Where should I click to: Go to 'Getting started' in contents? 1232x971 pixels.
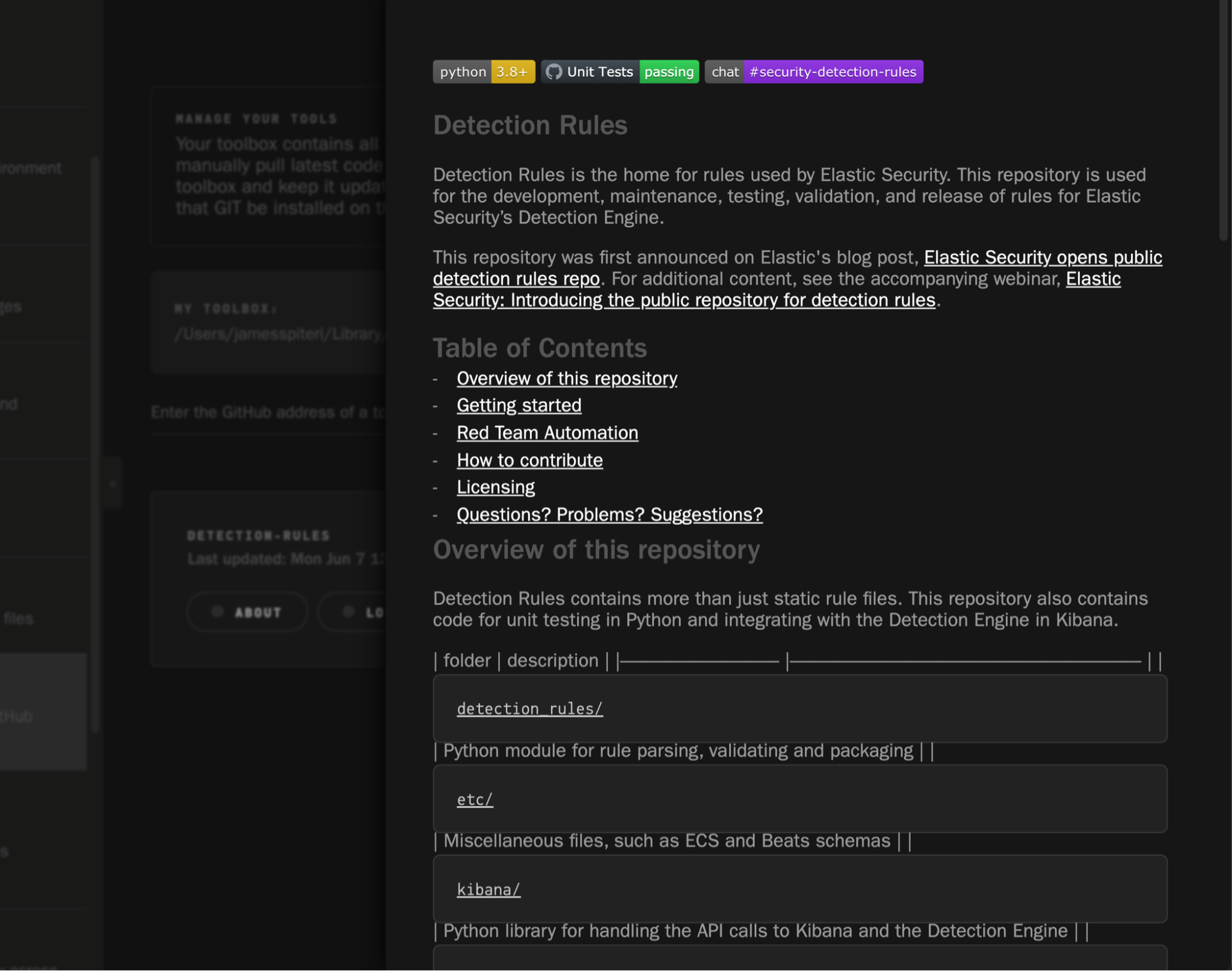coord(519,405)
